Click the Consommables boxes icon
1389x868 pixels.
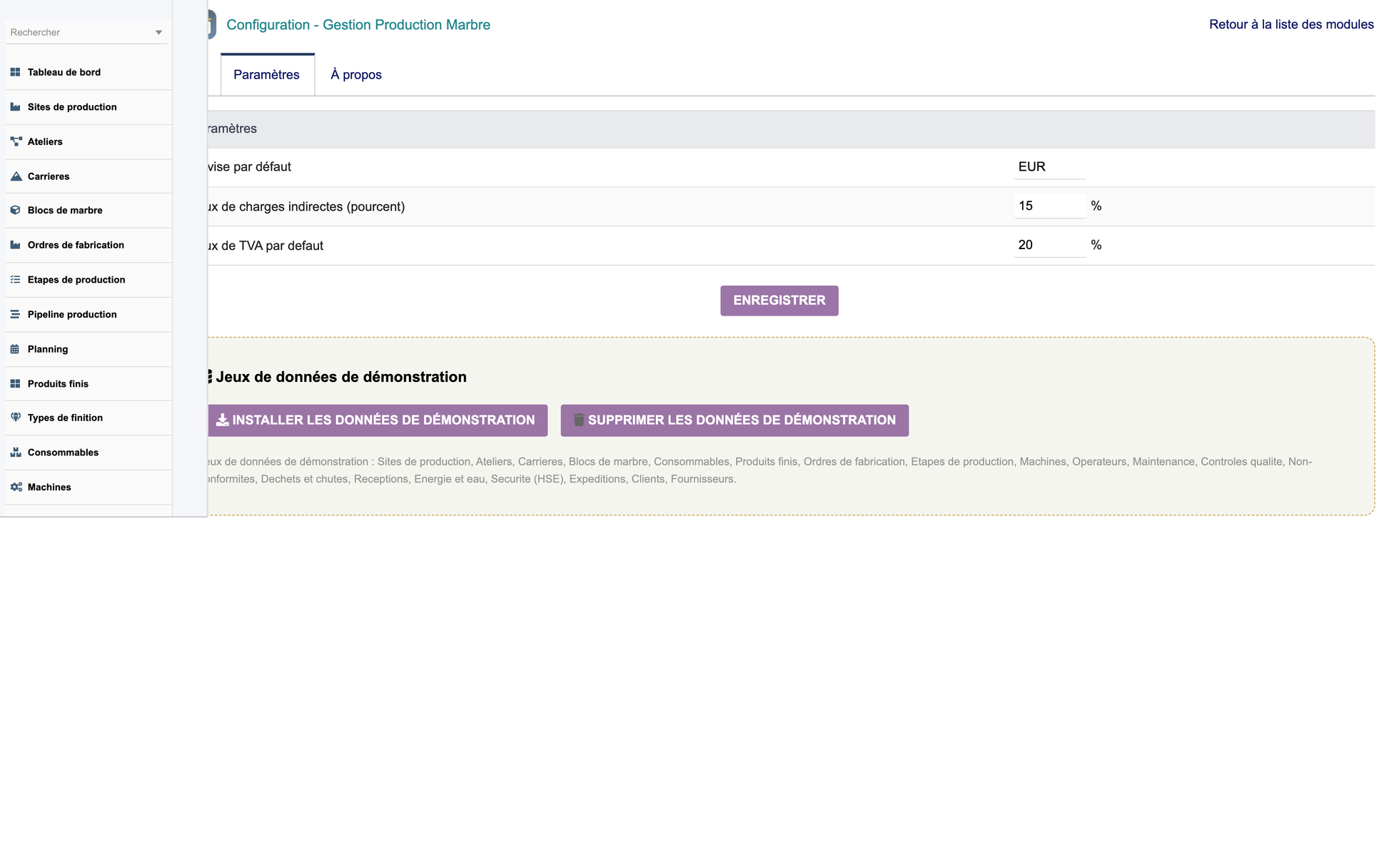[x=16, y=453]
